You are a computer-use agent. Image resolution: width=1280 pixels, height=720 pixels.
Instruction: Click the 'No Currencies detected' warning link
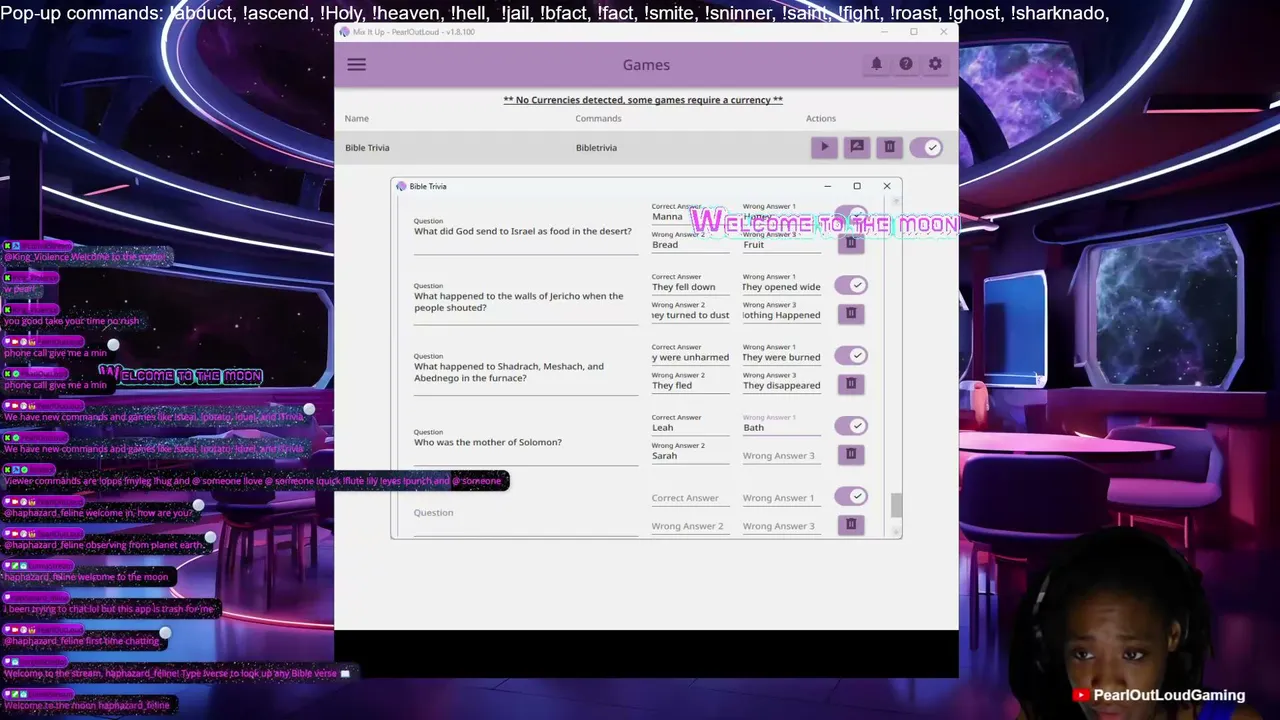pos(643,100)
